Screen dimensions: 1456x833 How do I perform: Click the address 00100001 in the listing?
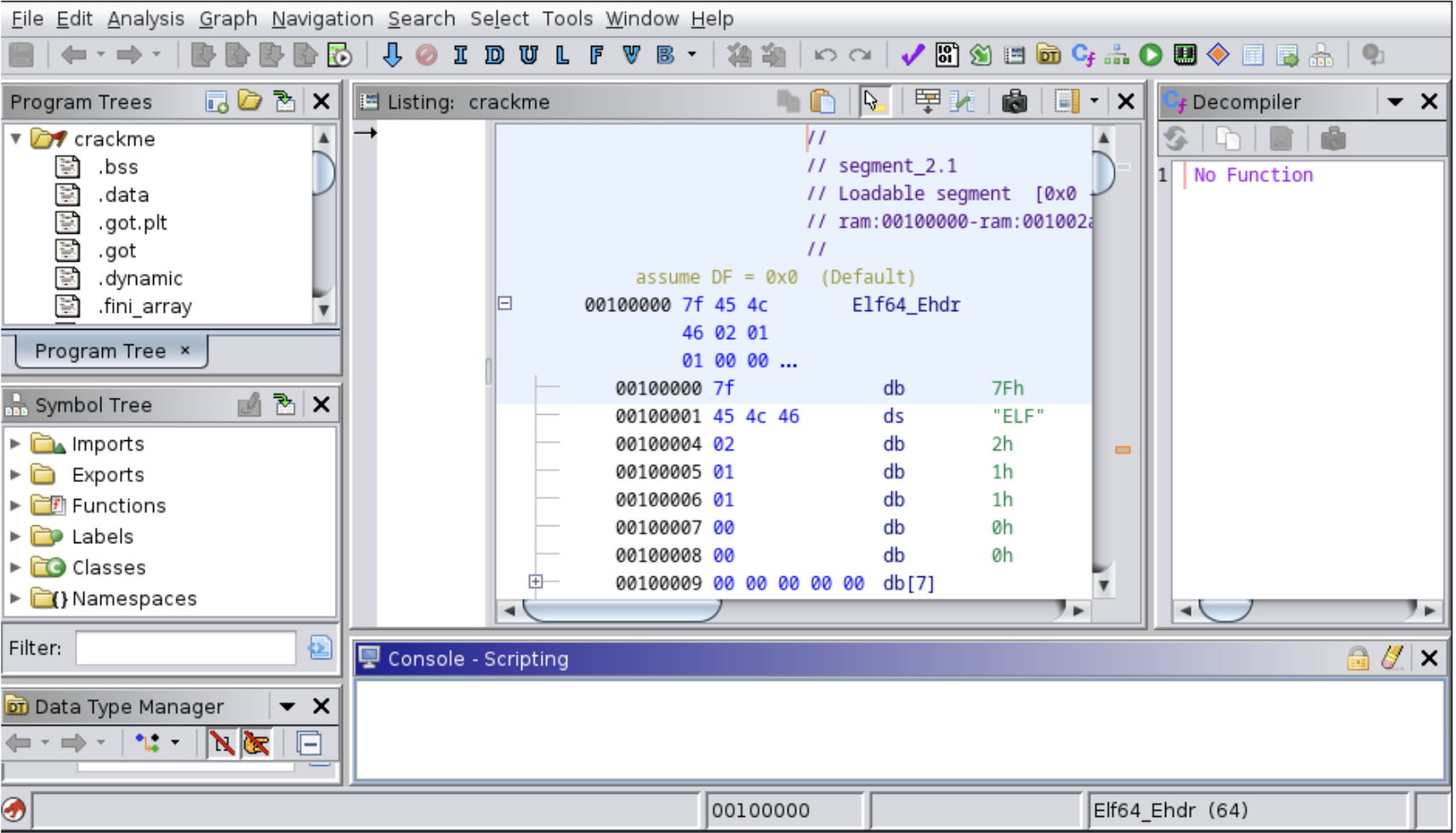[657, 416]
